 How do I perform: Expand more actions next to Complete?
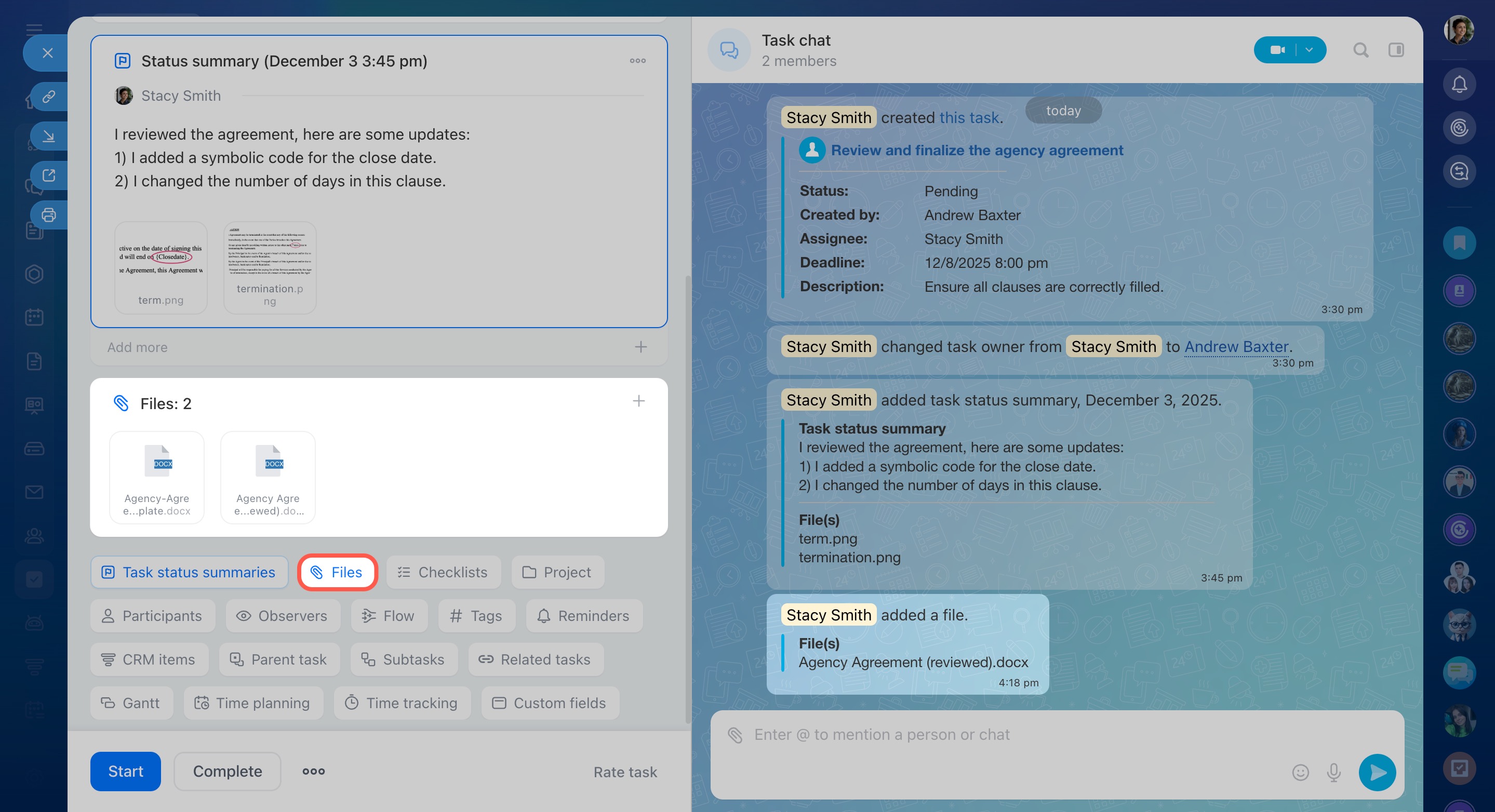[313, 772]
